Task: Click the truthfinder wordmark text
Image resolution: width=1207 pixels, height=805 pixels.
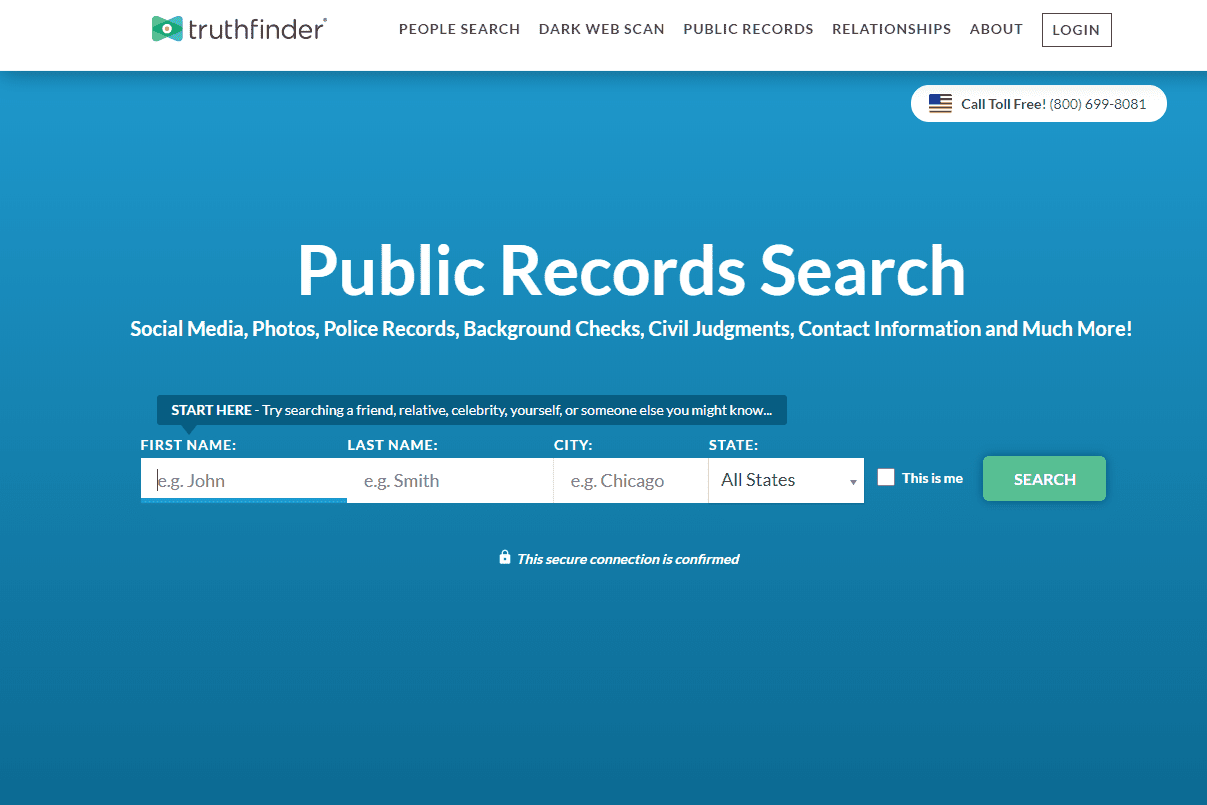Action: [x=257, y=29]
